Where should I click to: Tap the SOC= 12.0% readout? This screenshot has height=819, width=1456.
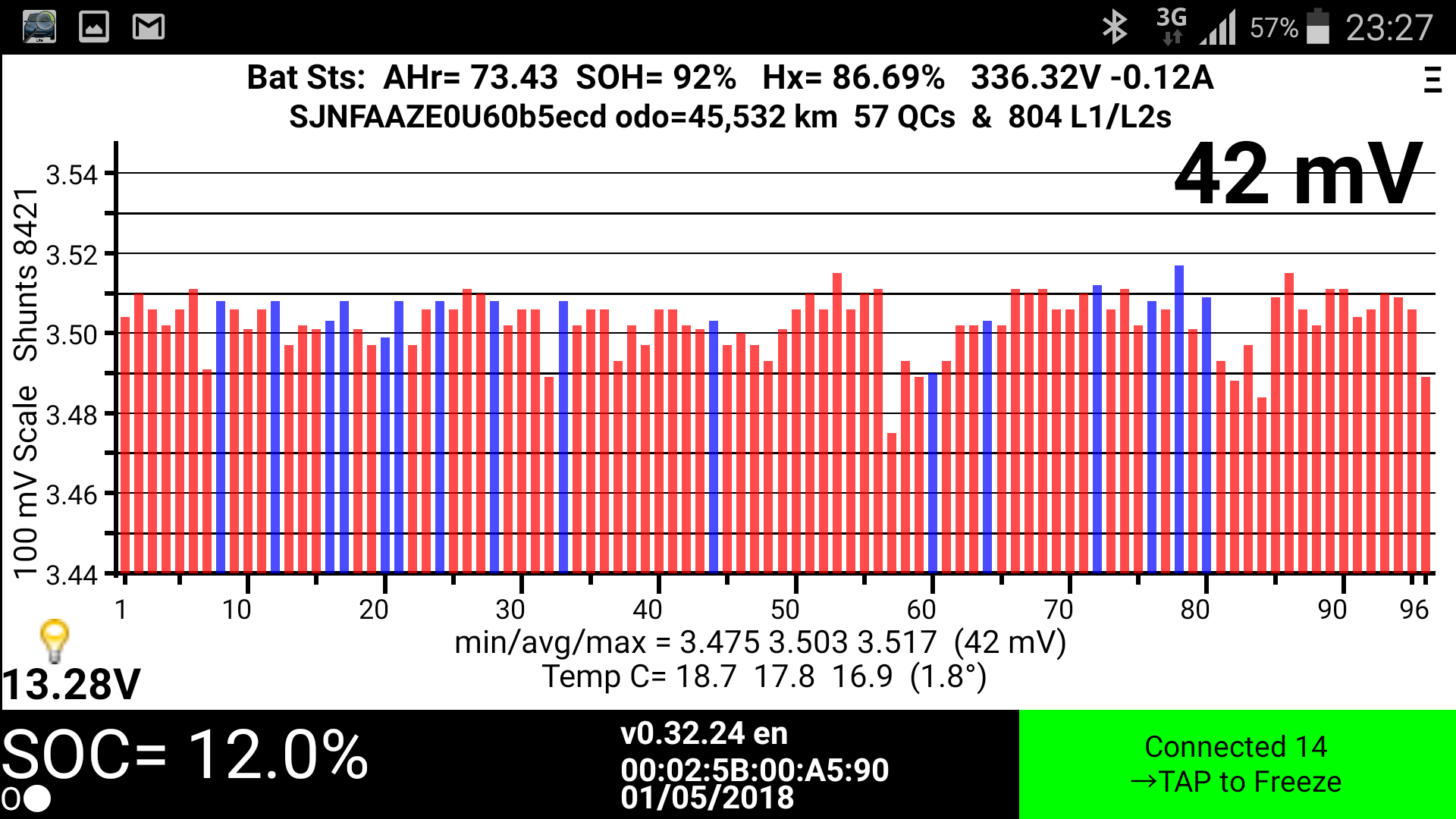(185, 755)
